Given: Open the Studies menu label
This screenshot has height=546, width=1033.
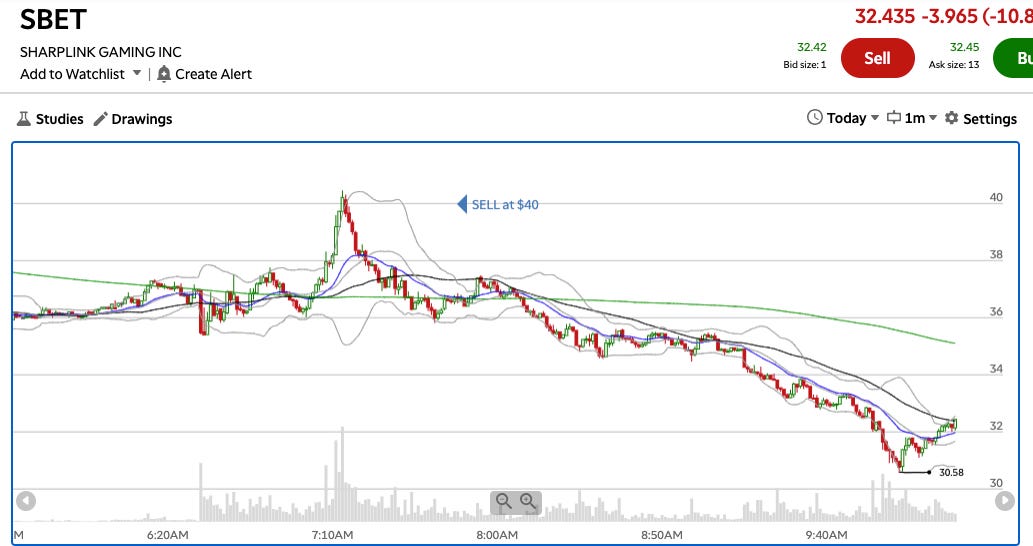Looking at the screenshot, I should (59, 119).
